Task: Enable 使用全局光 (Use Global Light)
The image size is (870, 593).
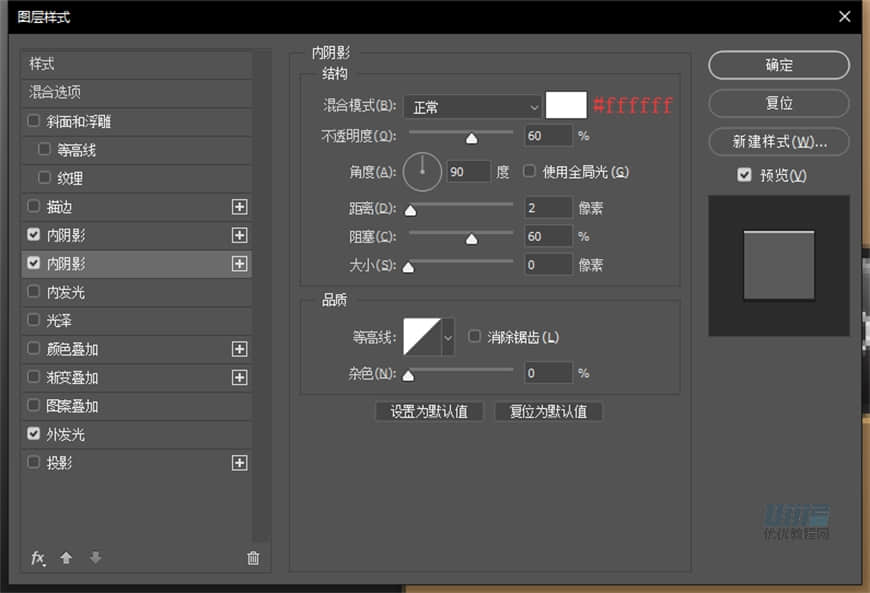Action: (x=529, y=171)
